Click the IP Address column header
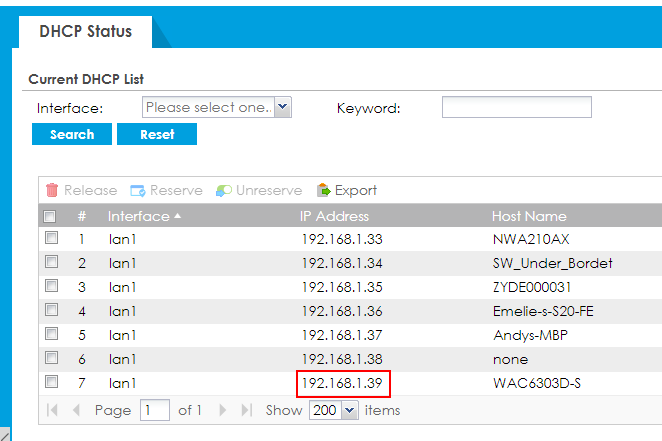 tap(335, 216)
